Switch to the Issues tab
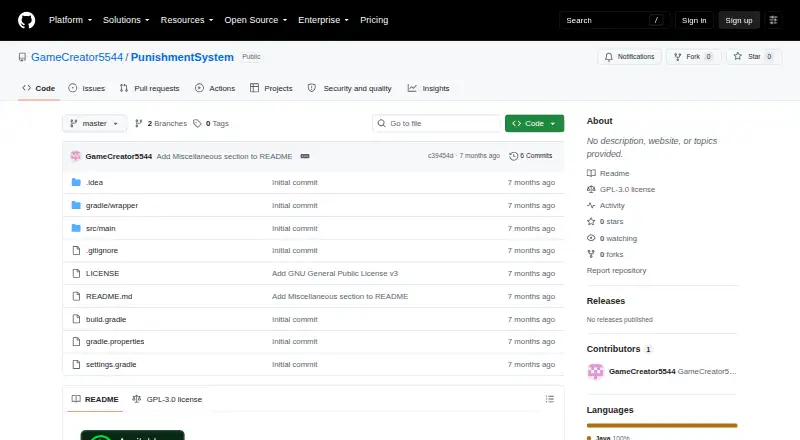800x440 pixels. tap(87, 88)
